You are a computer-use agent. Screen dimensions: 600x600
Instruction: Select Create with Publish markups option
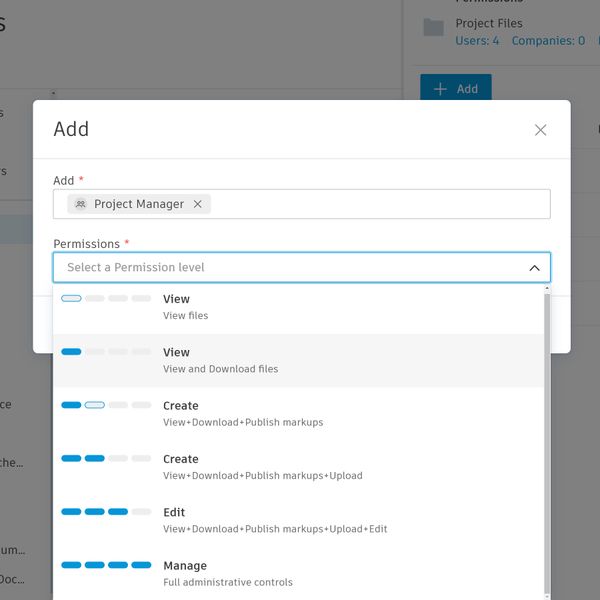[300, 414]
